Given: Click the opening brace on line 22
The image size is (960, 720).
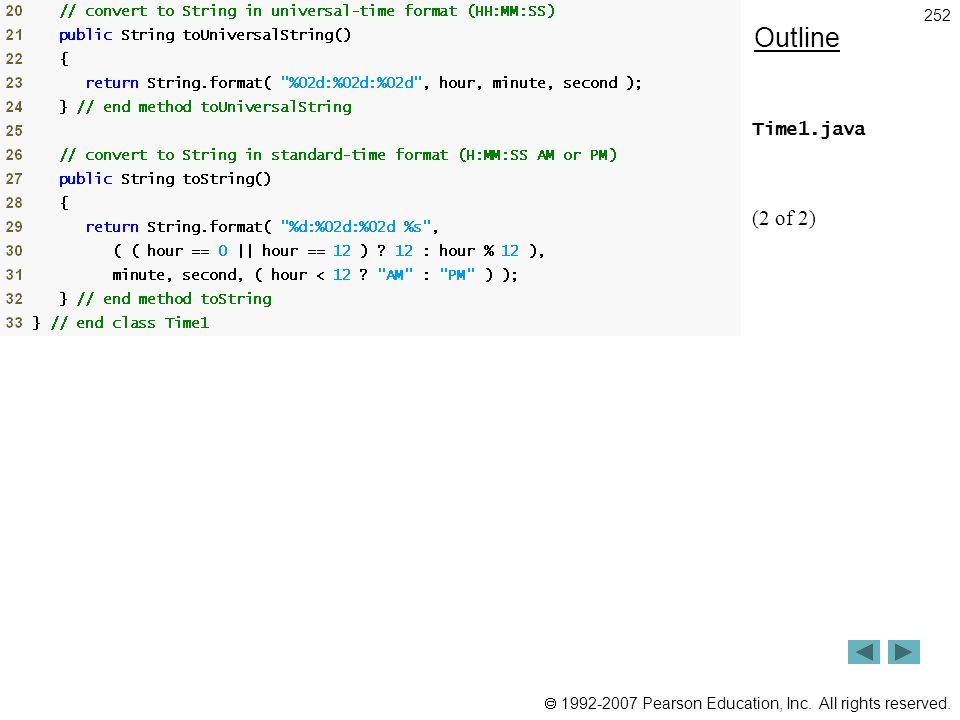Looking at the screenshot, I should tap(64, 59).
